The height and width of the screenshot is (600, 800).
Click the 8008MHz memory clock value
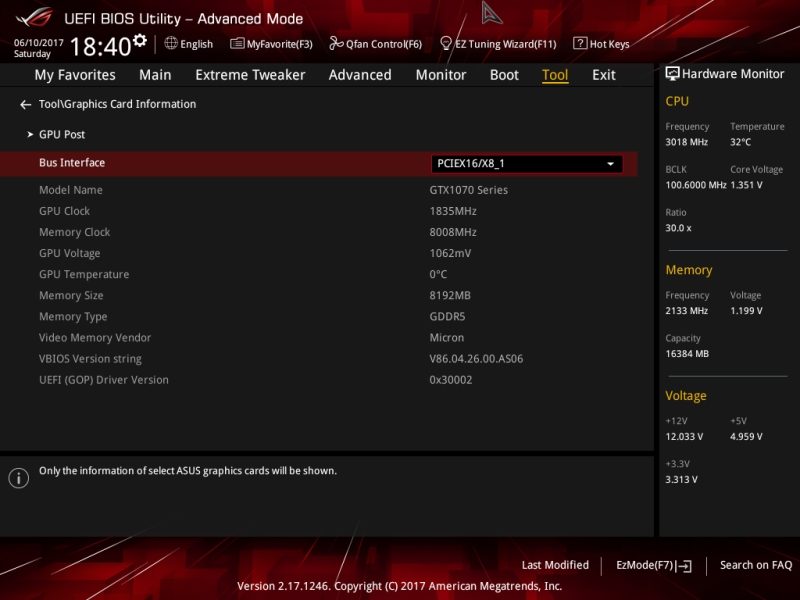453,232
